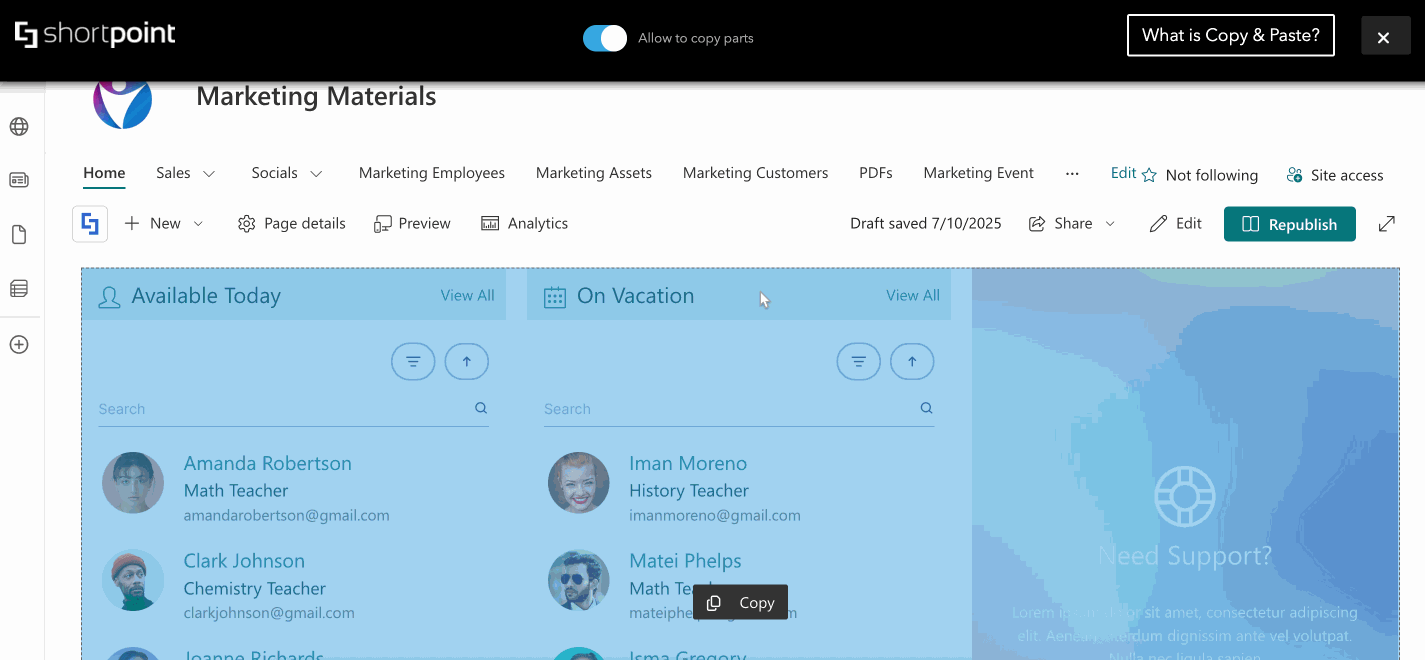The width and height of the screenshot is (1425, 660).
Task: Click Clark Johnson's profile photo
Action: tap(133, 580)
